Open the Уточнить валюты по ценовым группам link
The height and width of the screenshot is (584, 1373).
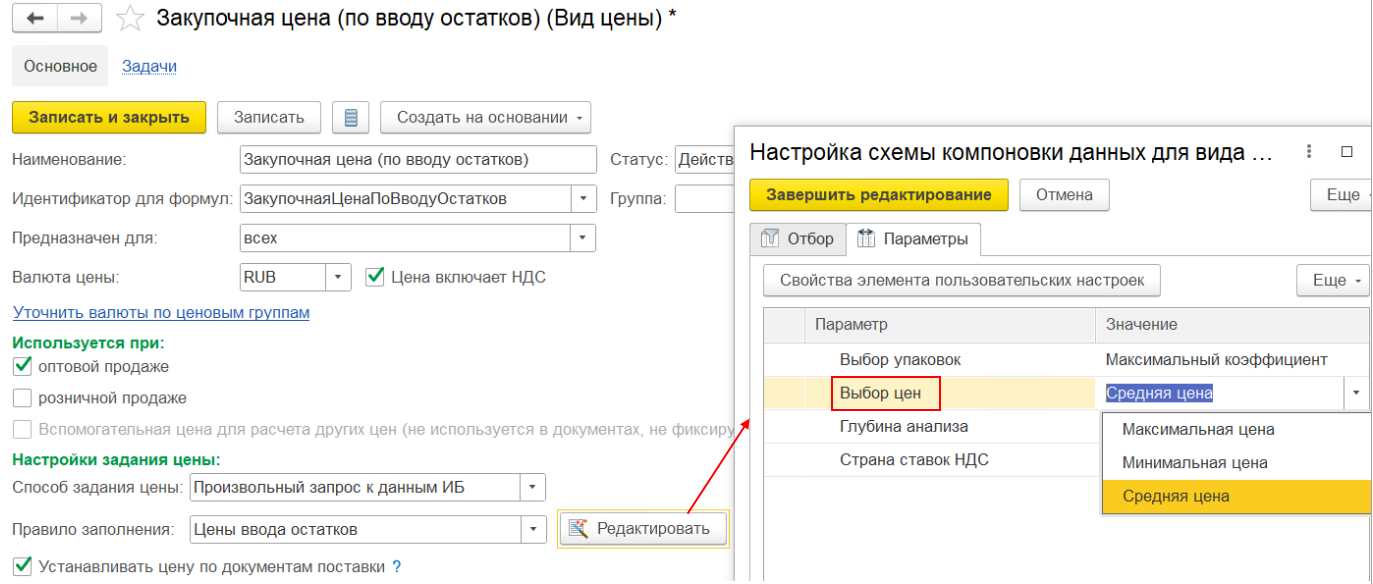tap(161, 313)
